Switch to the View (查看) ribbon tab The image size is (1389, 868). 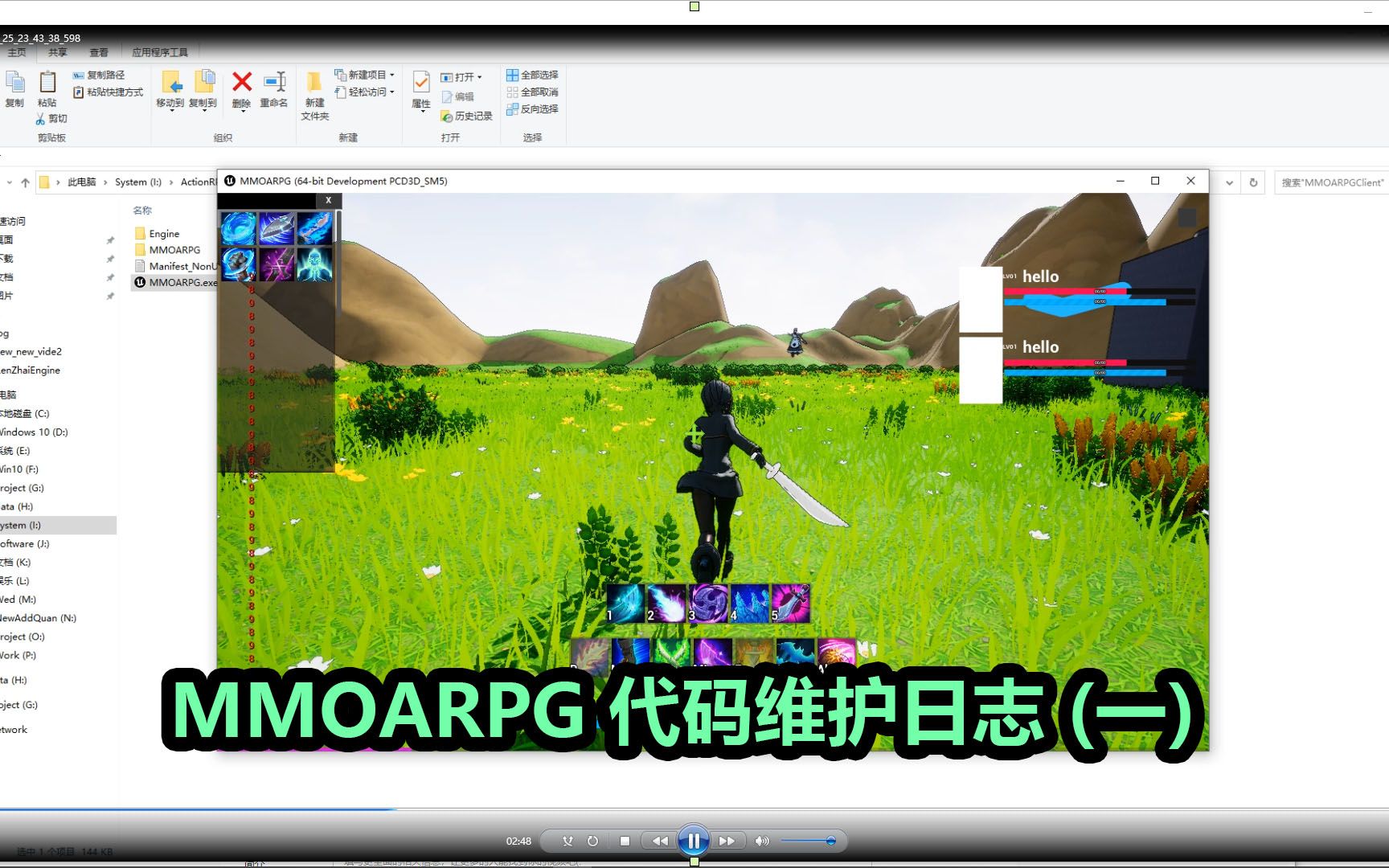[x=99, y=52]
